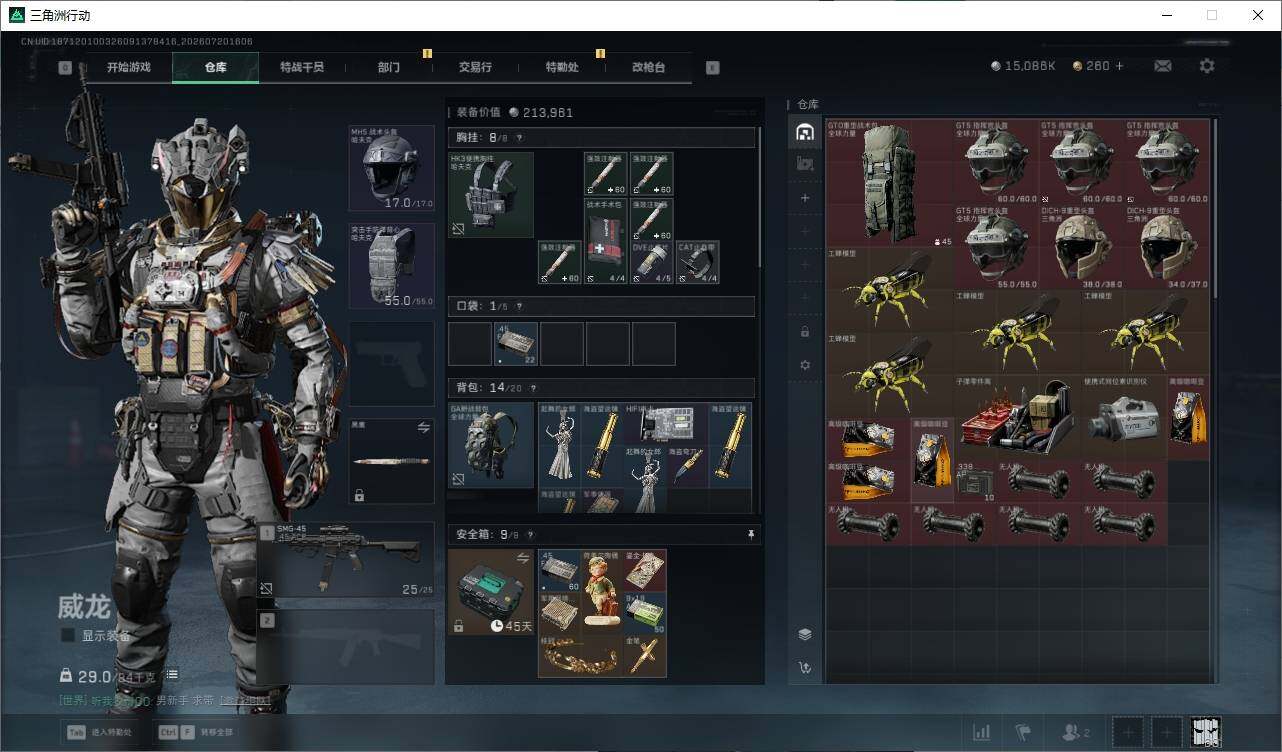Click the stack layers icon in warehouse sidebar
Image resolution: width=1282 pixels, height=752 pixels.
tap(805, 634)
